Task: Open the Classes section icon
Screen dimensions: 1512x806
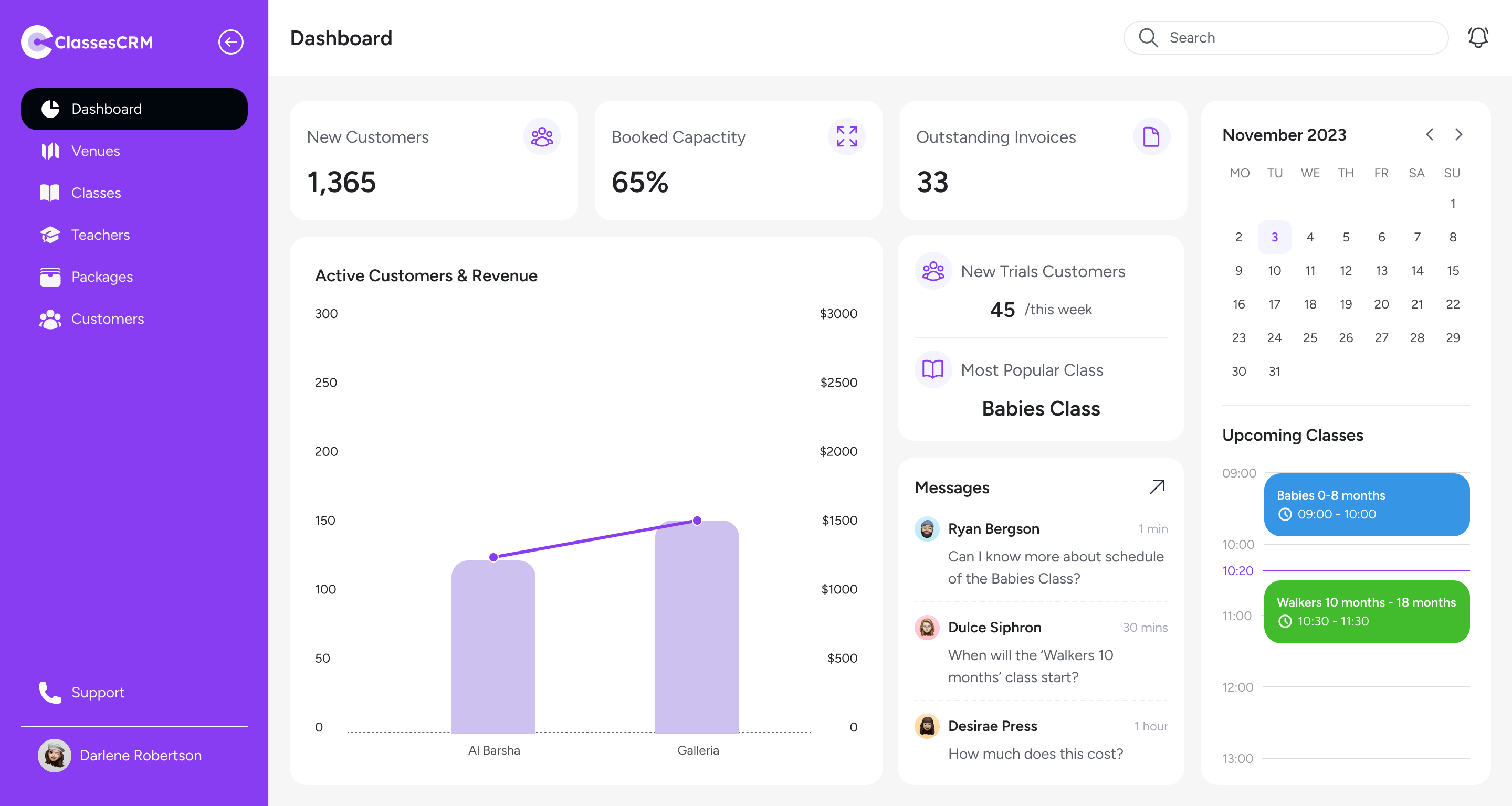Action: pos(49,193)
